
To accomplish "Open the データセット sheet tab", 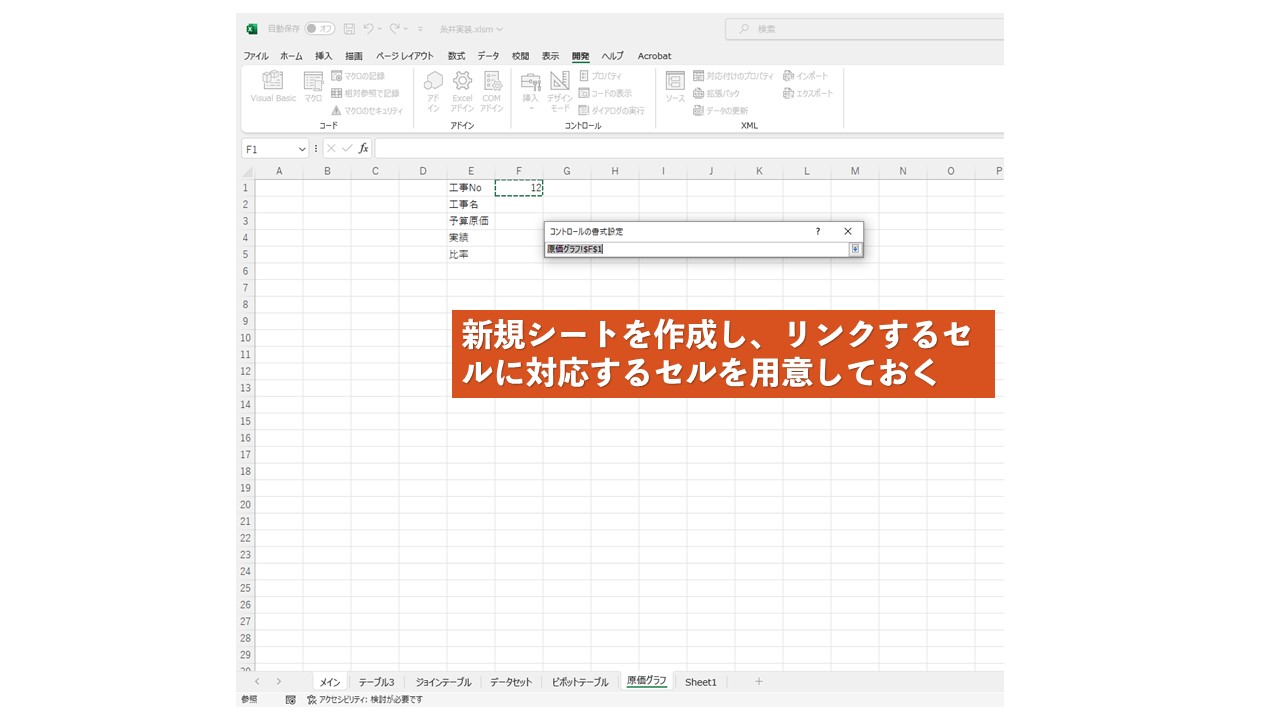I will [x=511, y=682].
